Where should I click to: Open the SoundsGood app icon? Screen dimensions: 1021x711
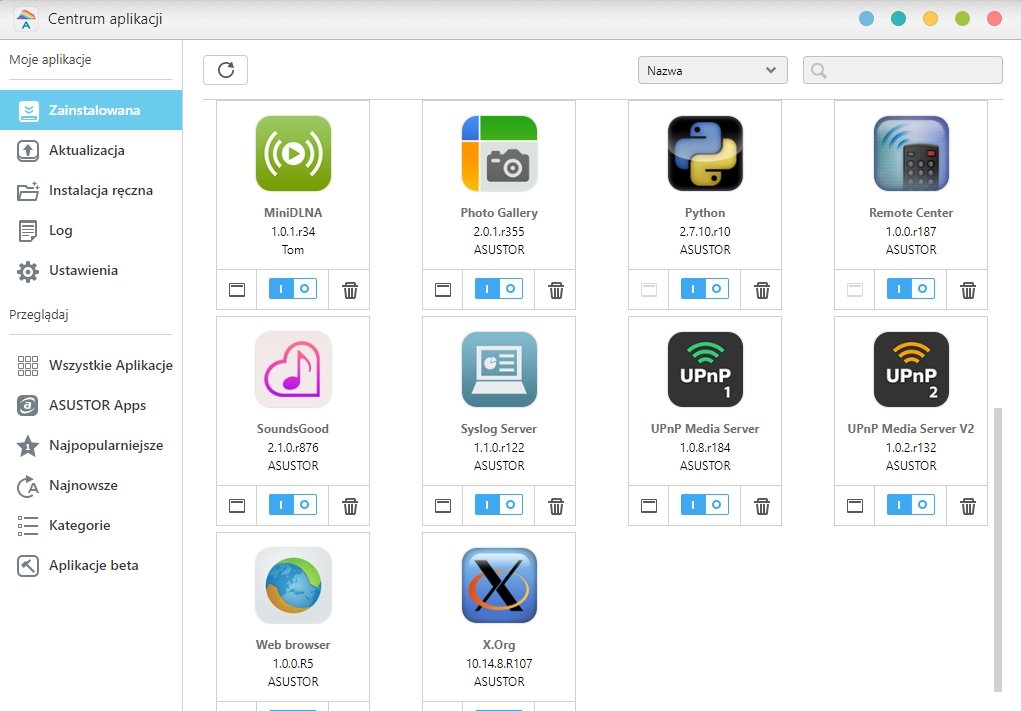point(293,369)
